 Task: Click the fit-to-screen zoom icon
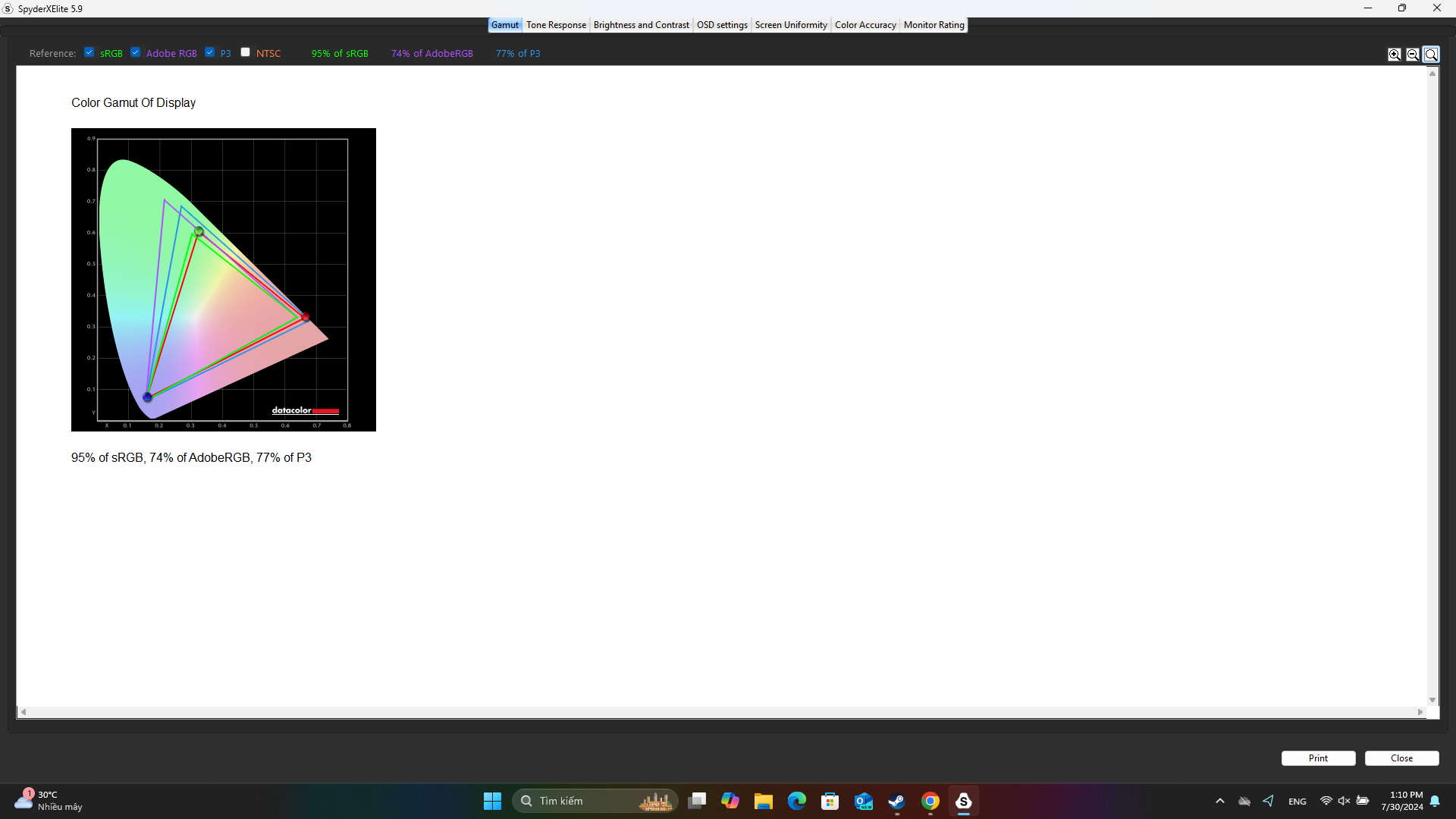point(1432,53)
